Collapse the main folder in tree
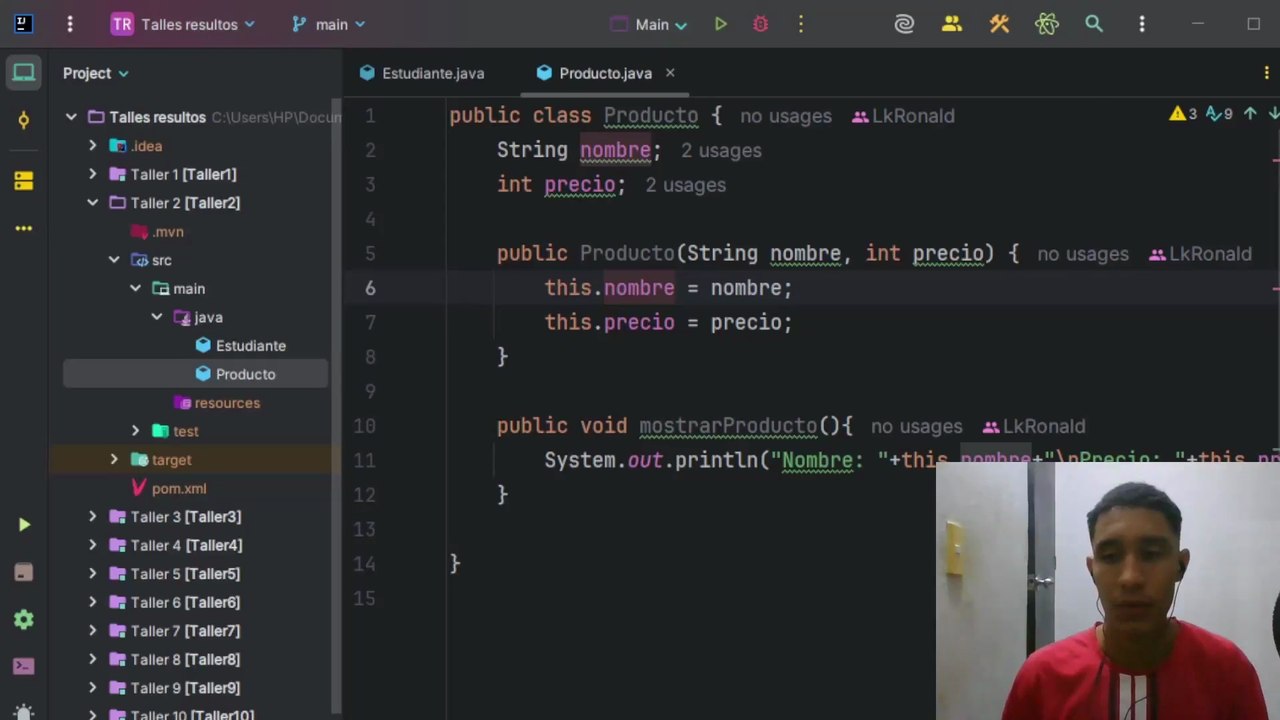The width and height of the screenshot is (1280, 720). 135,288
